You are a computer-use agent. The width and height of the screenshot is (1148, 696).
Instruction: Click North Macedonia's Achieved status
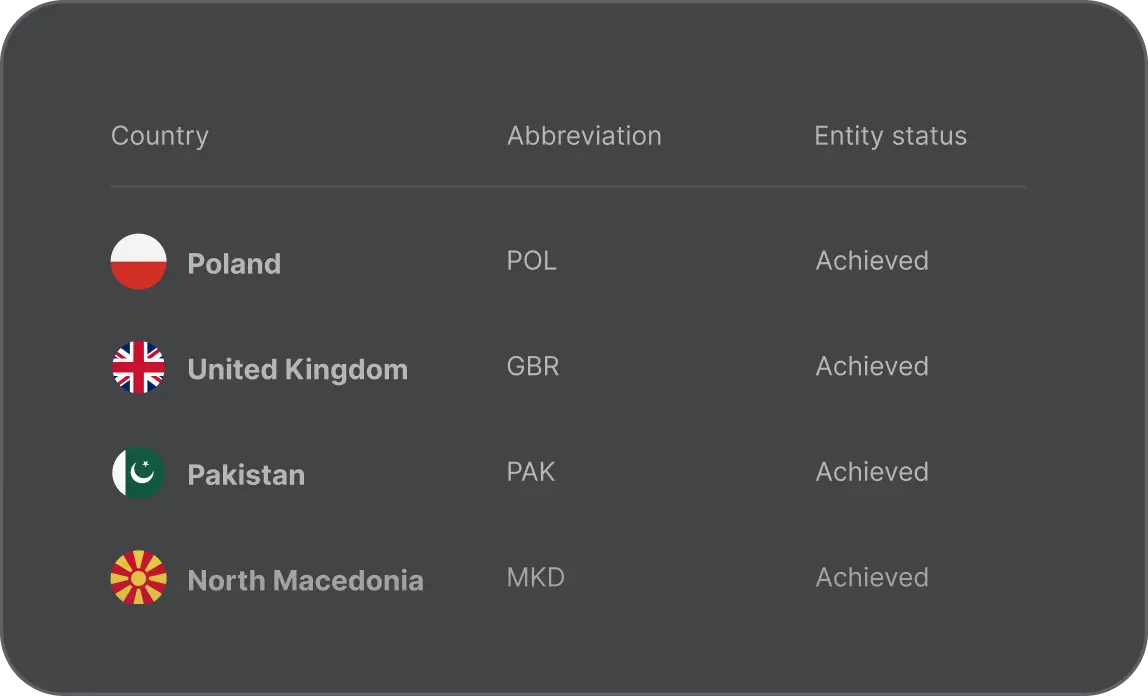coord(872,578)
